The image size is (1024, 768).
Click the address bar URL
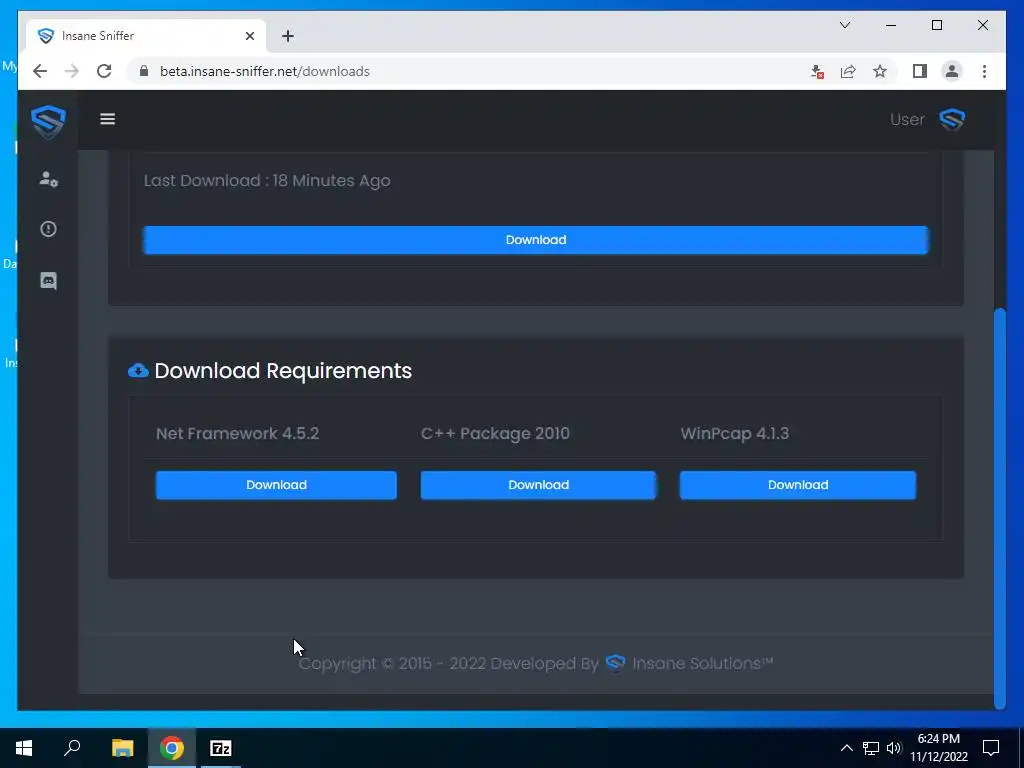pos(264,71)
